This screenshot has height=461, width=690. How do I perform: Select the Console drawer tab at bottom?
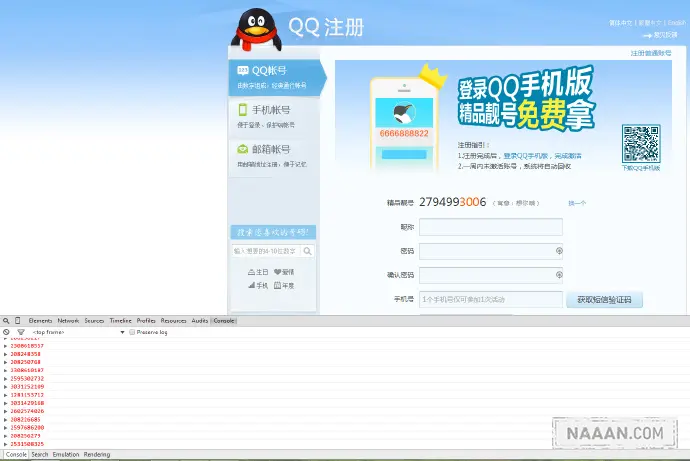[x=16, y=454]
